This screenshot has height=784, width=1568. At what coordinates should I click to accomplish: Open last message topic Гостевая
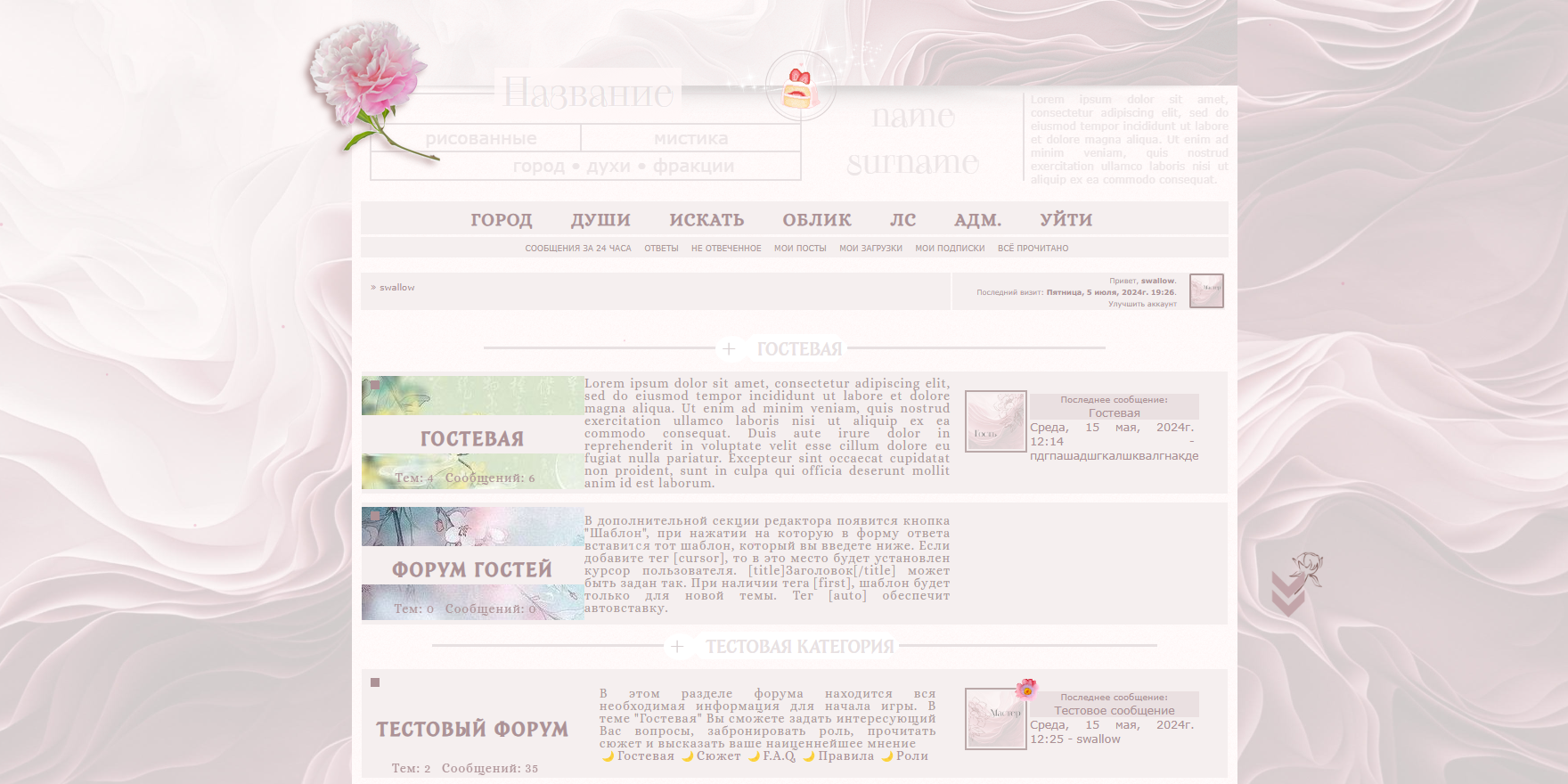pyautogui.click(x=1114, y=413)
